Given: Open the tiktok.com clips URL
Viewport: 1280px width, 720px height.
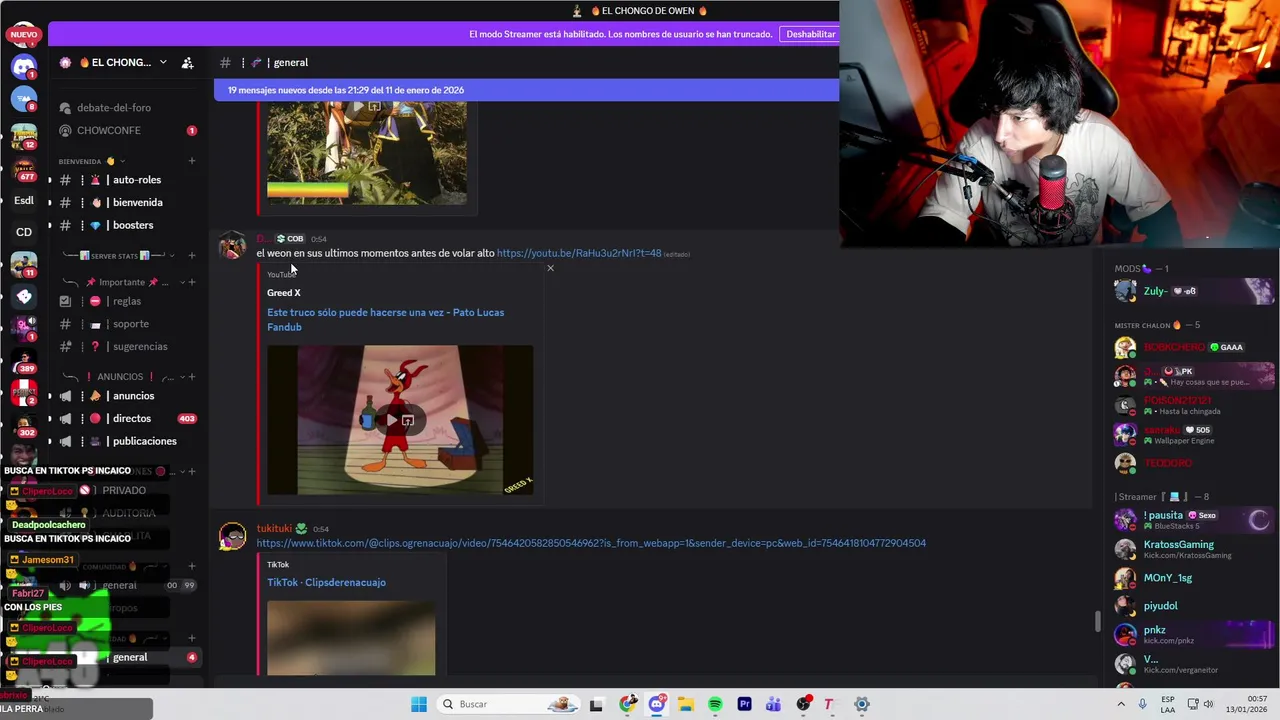Looking at the screenshot, I should tap(591, 543).
